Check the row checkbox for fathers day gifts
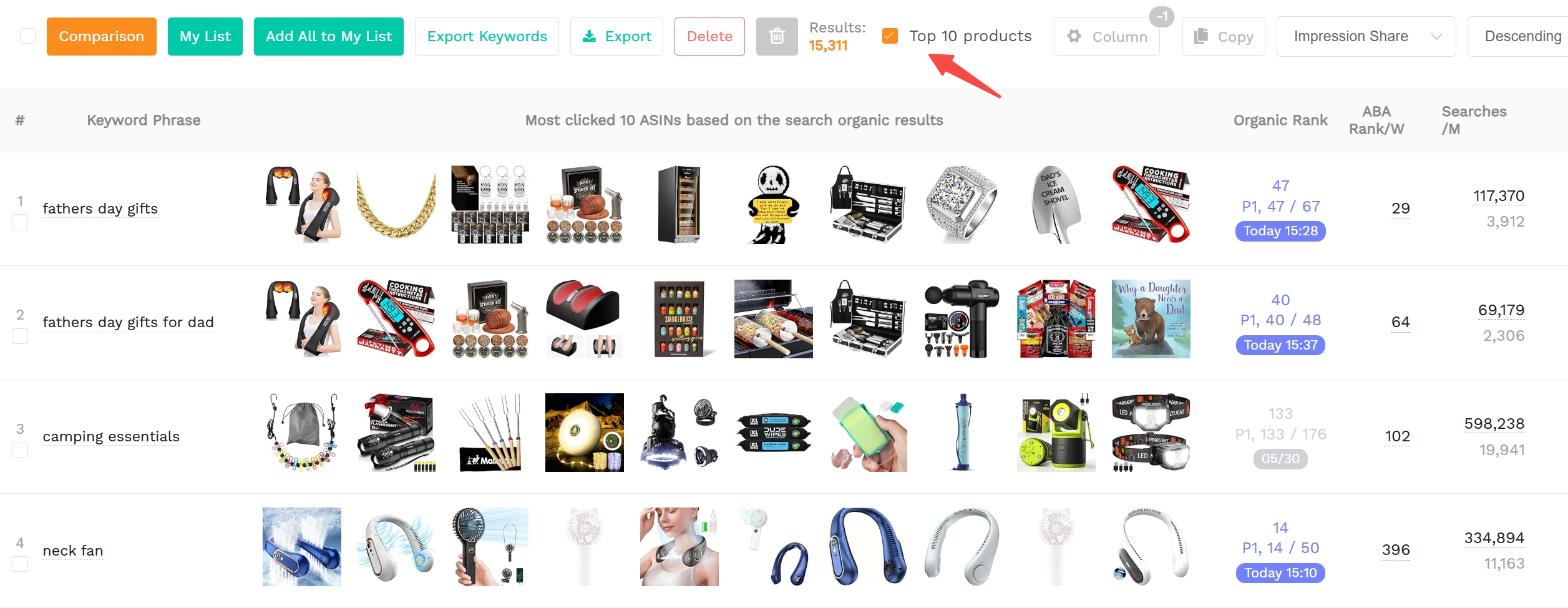Viewport: 1568px width, 608px height. click(x=20, y=222)
